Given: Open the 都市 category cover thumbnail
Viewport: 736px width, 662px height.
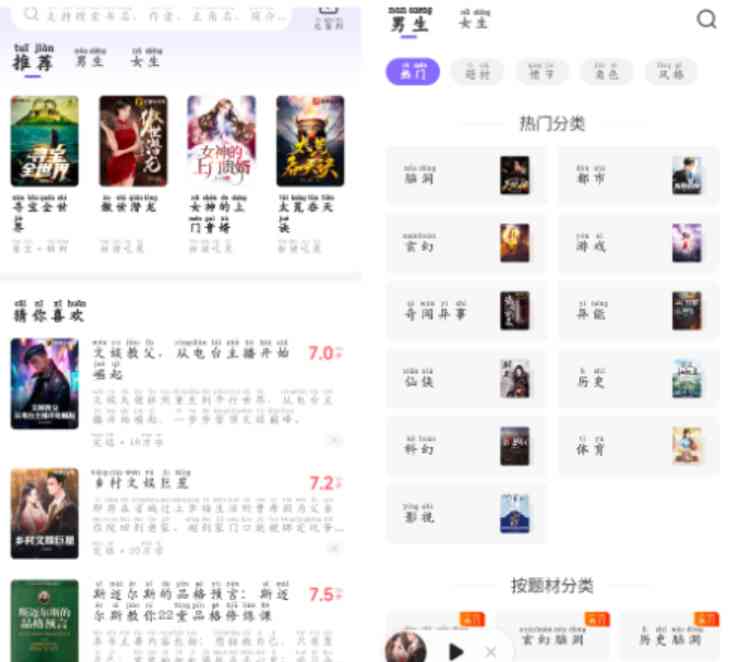Looking at the screenshot, I should (x=686, y=175).
